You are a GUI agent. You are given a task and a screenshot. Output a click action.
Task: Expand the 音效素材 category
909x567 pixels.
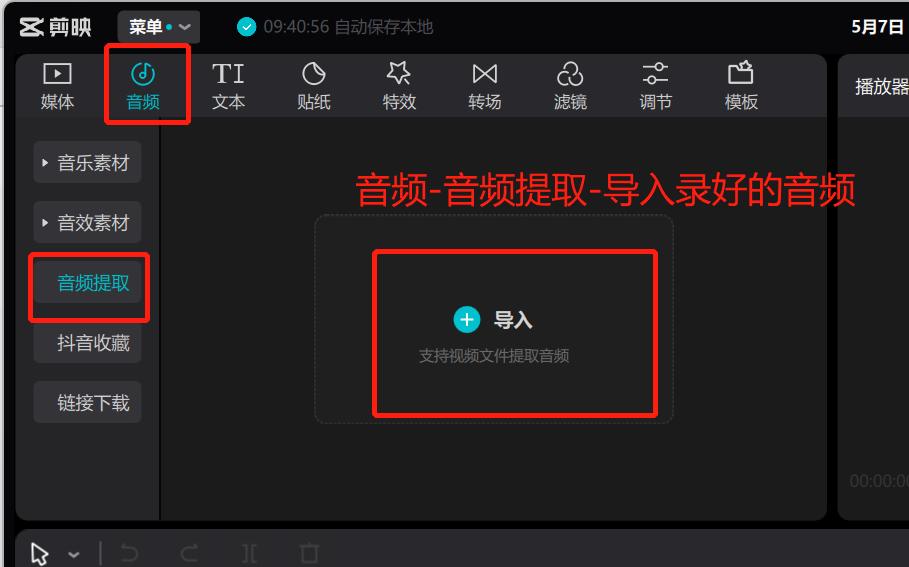[x=88, y=223]
